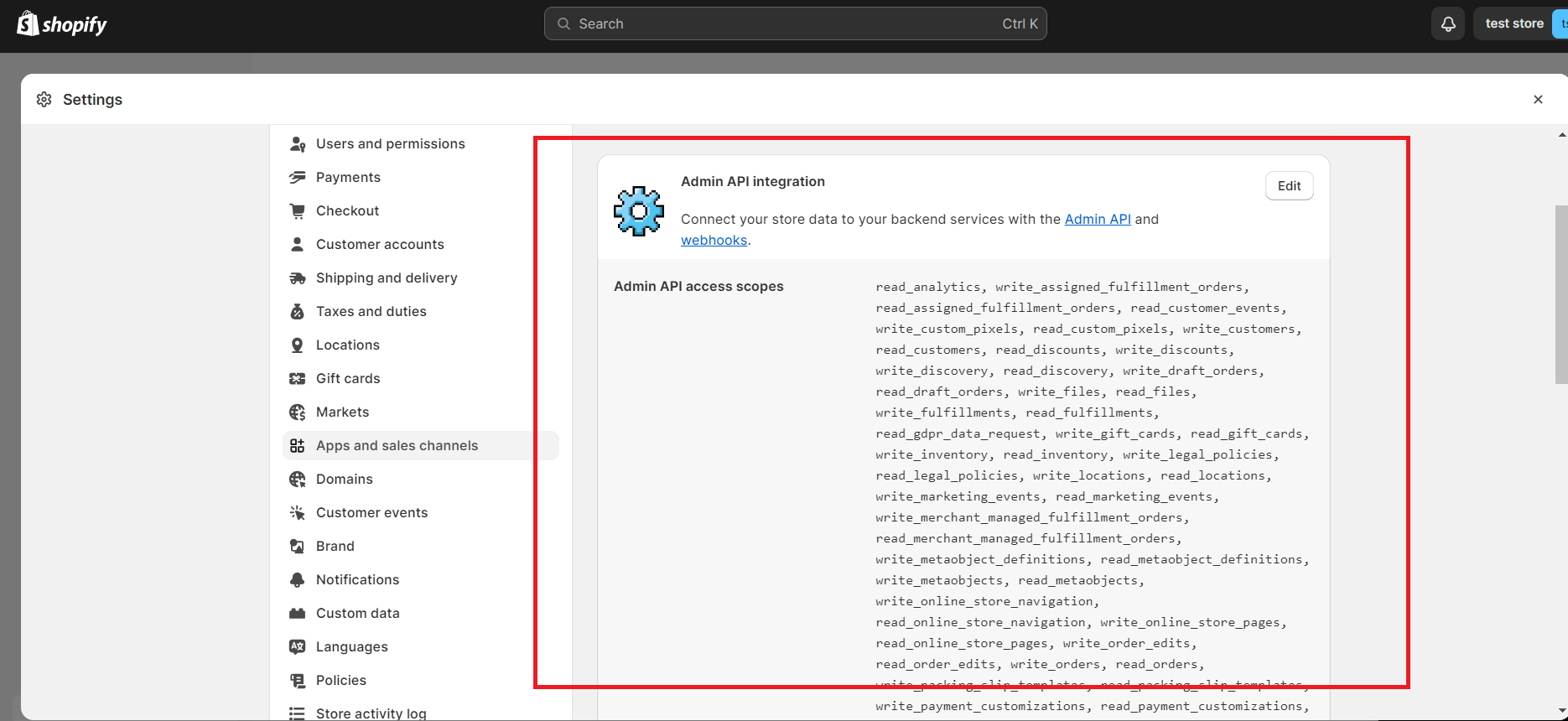This screenshot has width=1568, height=721.
Task: Click the Custom data icon
Action: pyautogui.click(x=297, y=614)
